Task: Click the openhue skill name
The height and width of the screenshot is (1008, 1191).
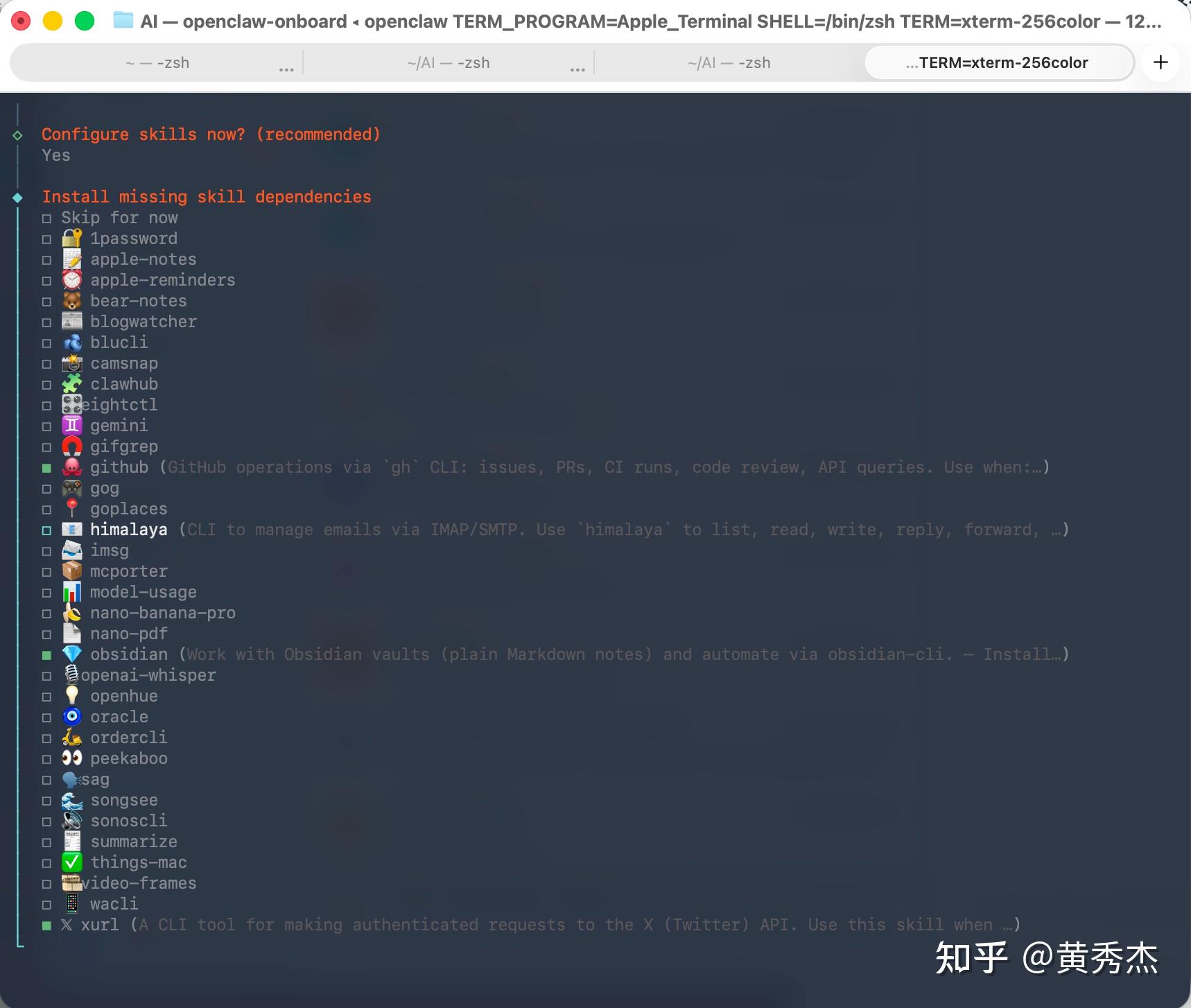Action: (x=124, y=696)
